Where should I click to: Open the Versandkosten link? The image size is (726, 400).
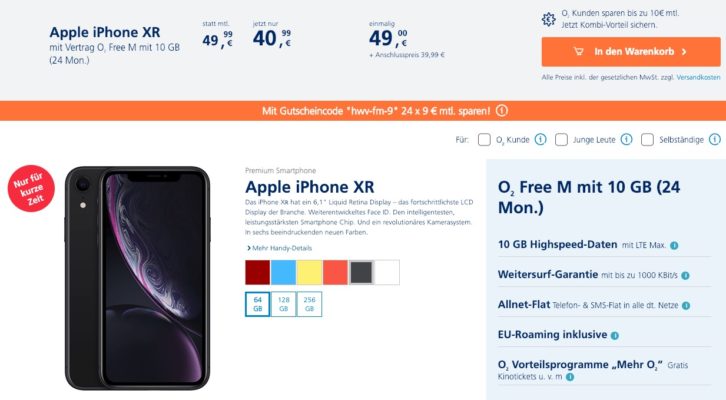[698, 77]
